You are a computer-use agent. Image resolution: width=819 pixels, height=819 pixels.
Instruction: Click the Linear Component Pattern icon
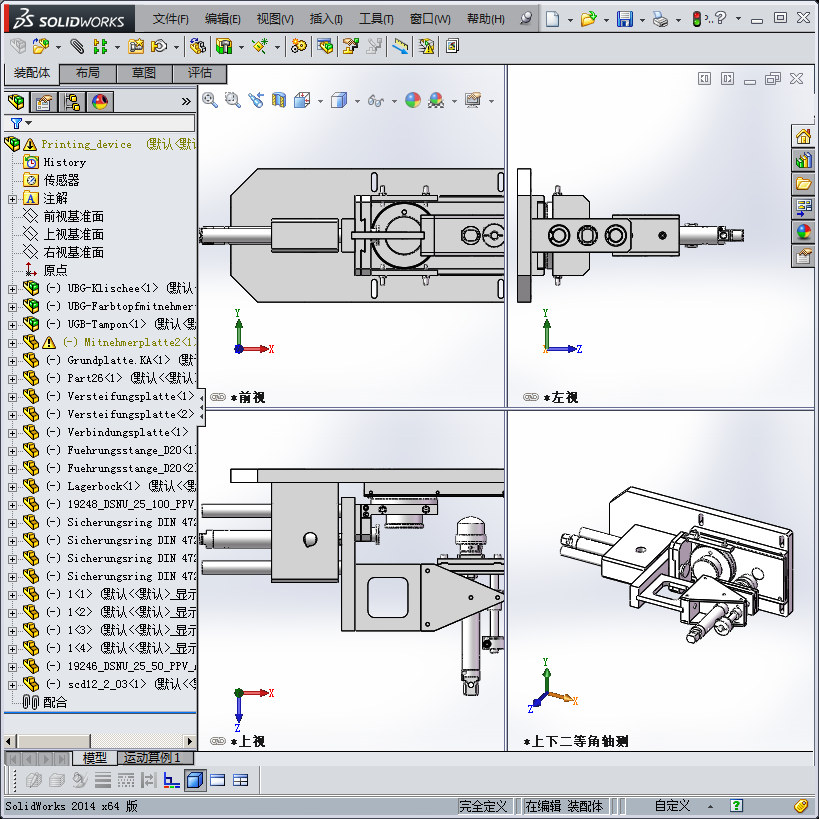coord(100,46)
